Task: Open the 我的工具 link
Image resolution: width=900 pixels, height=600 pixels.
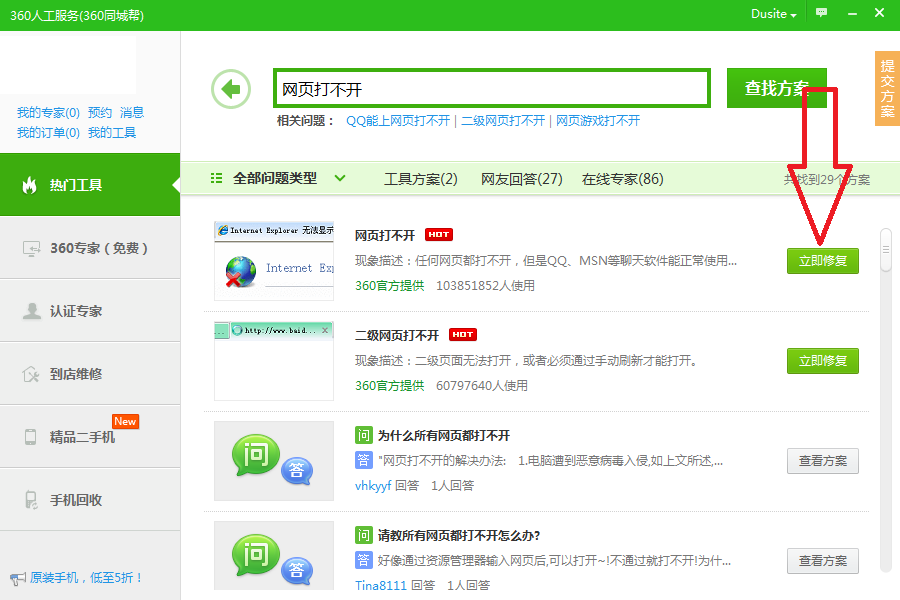Action: pos(112,133)
